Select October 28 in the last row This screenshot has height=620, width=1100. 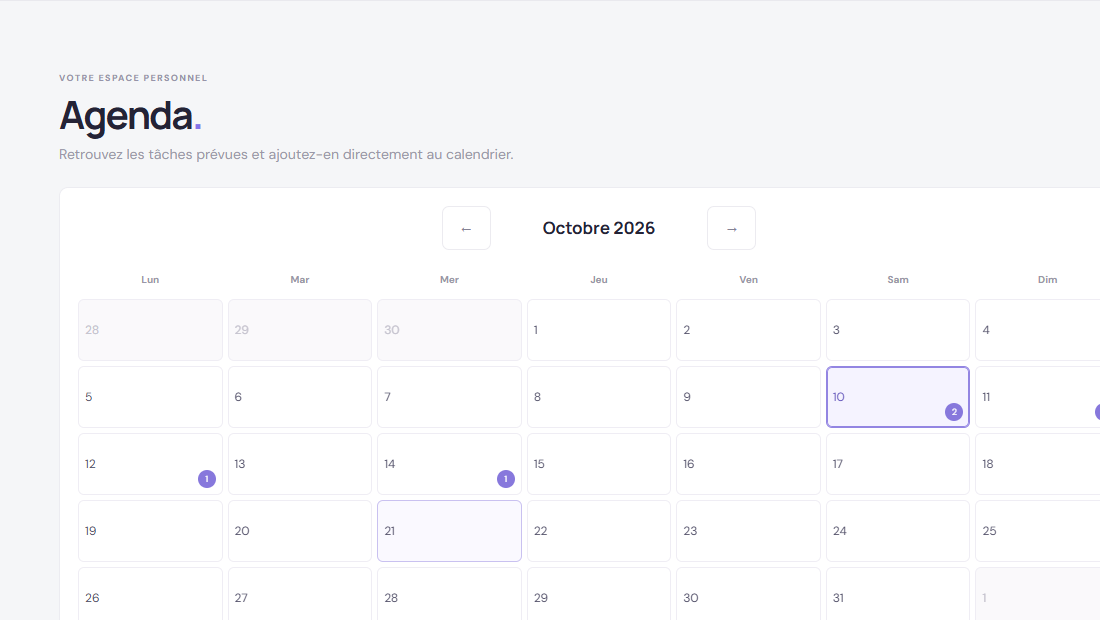click(x=449, y=594)
